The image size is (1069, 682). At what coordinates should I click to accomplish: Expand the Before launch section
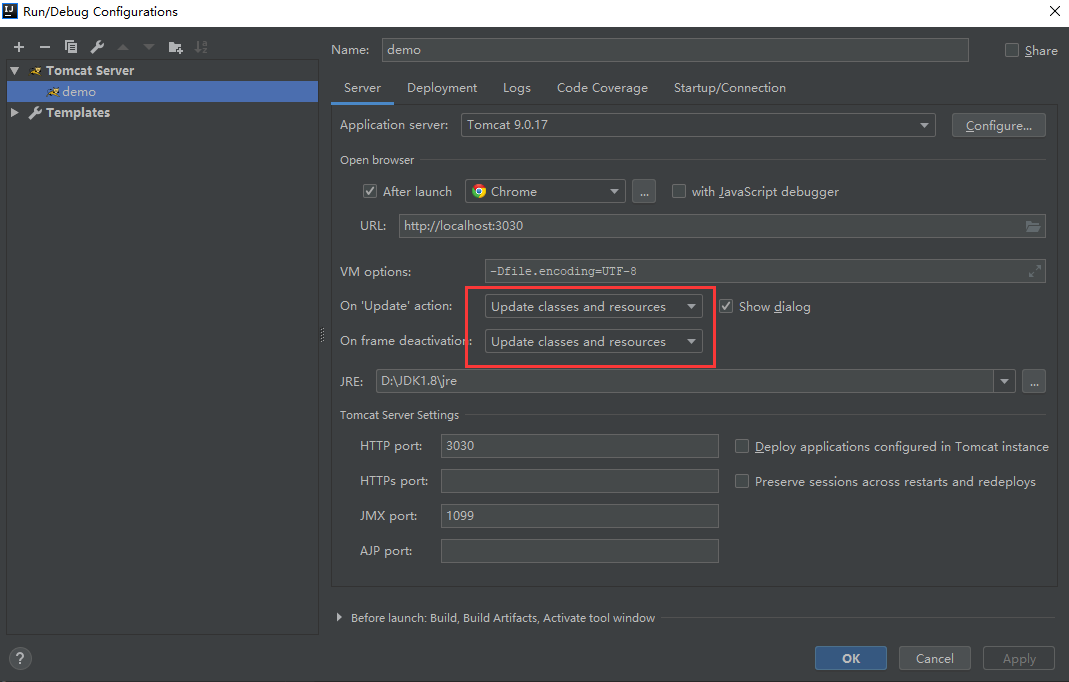click(339, 618)
